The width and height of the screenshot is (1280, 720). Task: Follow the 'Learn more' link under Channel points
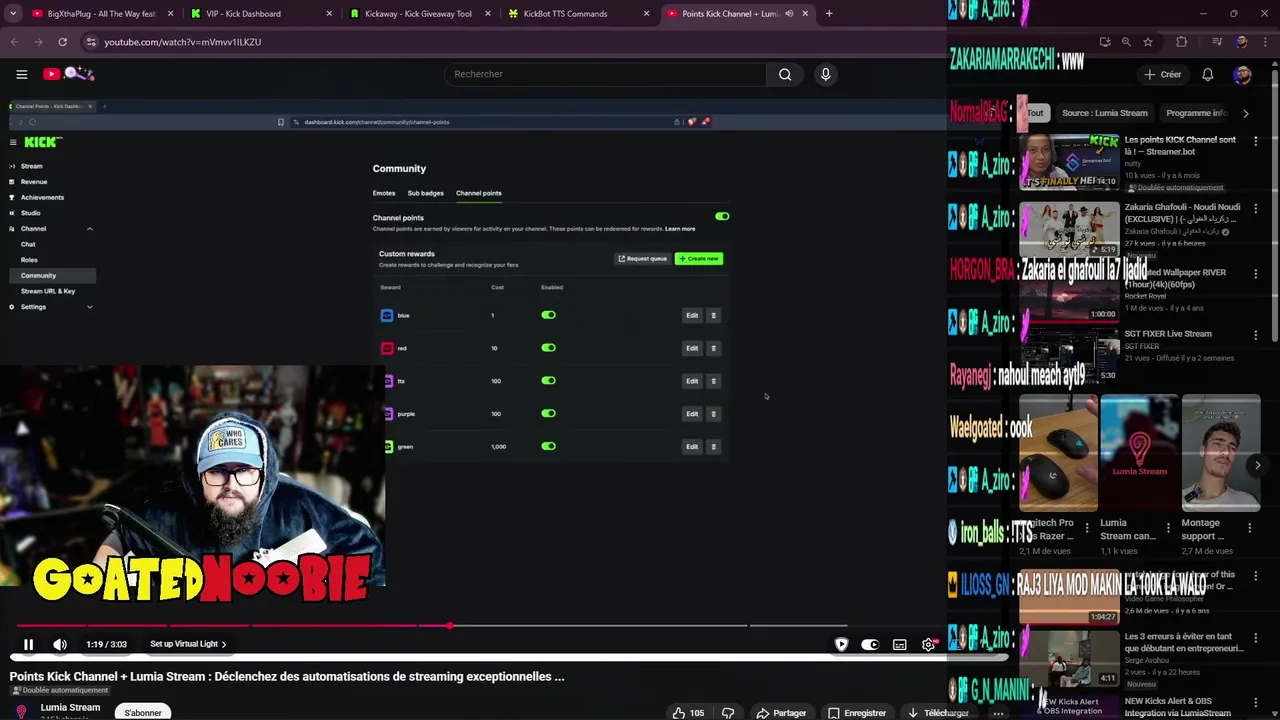(680, 229)
